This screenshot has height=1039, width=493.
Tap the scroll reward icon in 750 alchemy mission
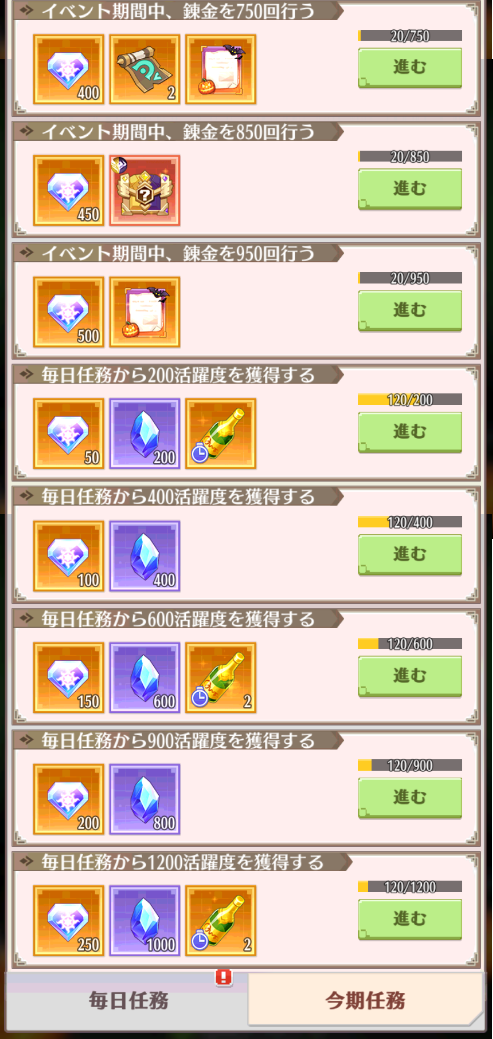point(144,70)
